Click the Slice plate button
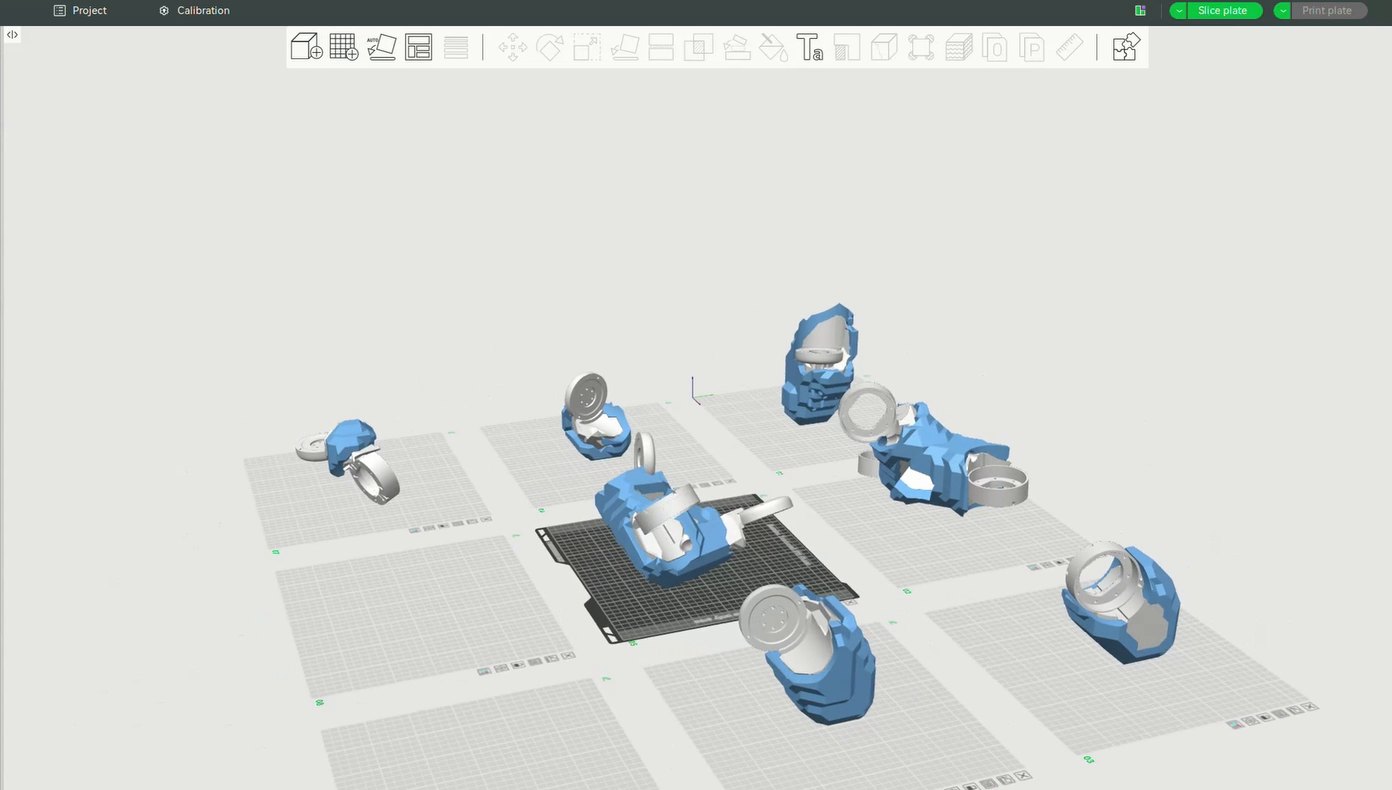 pos(1224,11)
